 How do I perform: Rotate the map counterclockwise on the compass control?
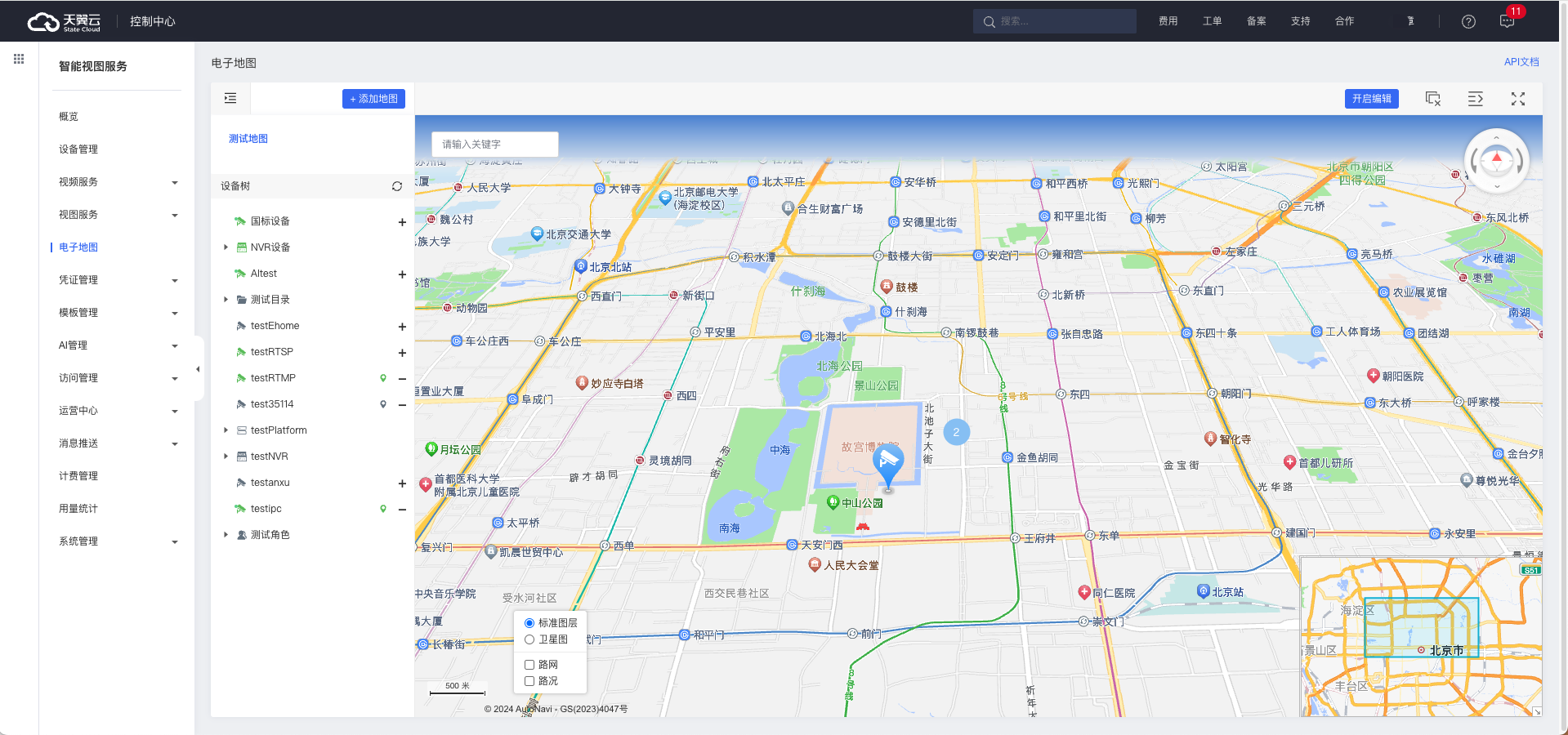pos(1473,161)
